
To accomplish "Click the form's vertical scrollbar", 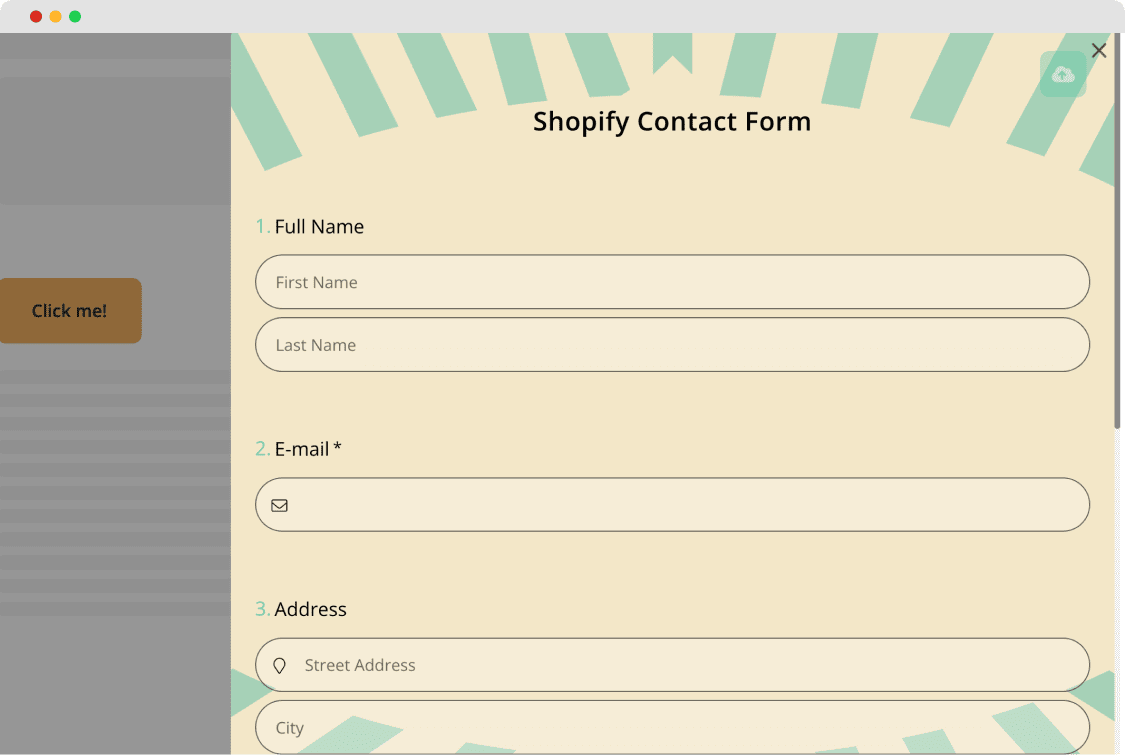I will click(x=1117, y=233).
